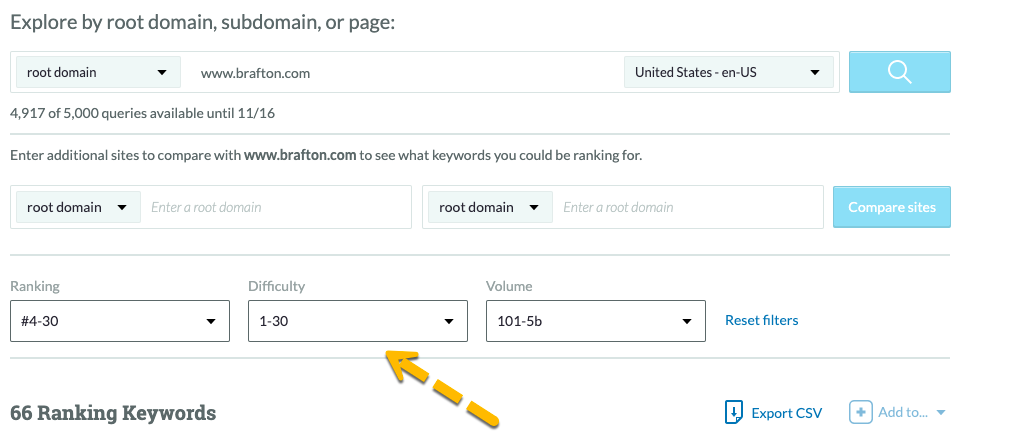Click the Compare sites button
Viewport: 1011px width, 444px height.
coord(892,207)
